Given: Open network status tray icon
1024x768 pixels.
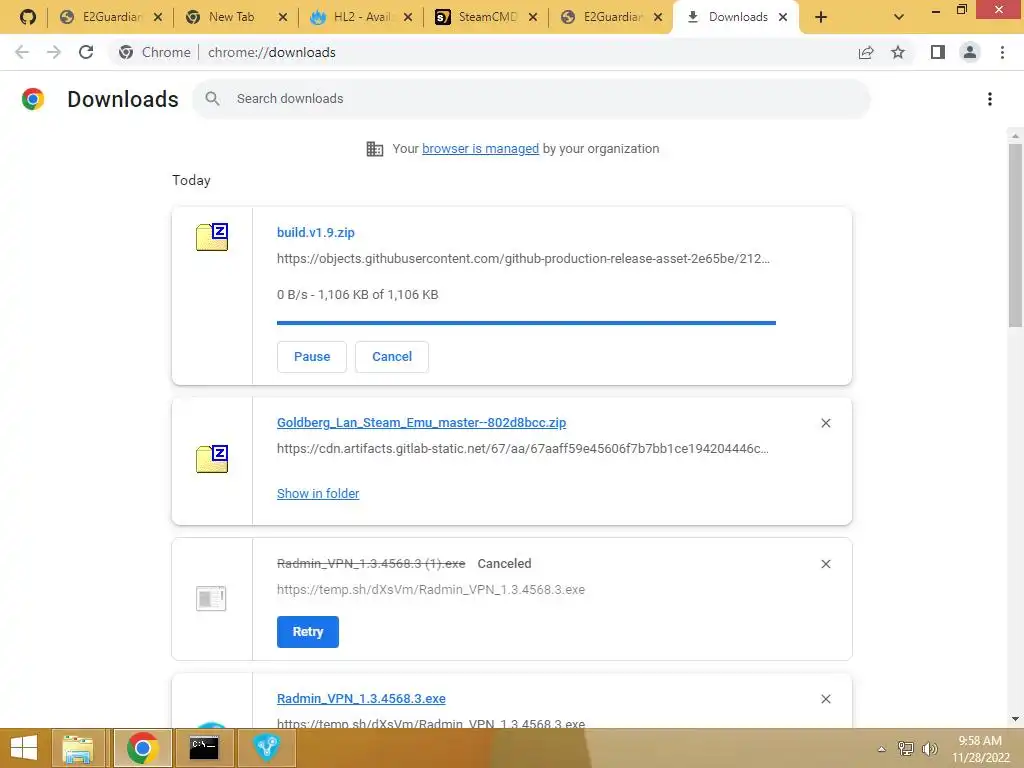Looking at the screenshot, I should 905,748.
